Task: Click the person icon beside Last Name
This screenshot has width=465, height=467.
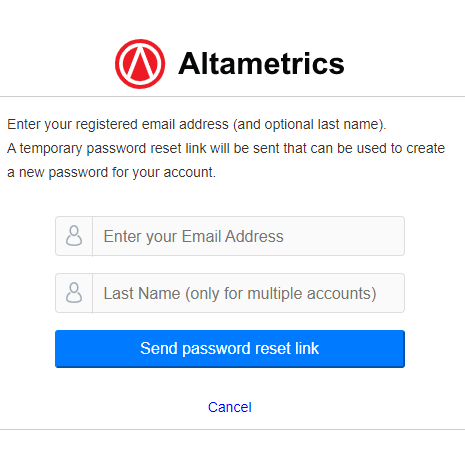Action: 74,293
